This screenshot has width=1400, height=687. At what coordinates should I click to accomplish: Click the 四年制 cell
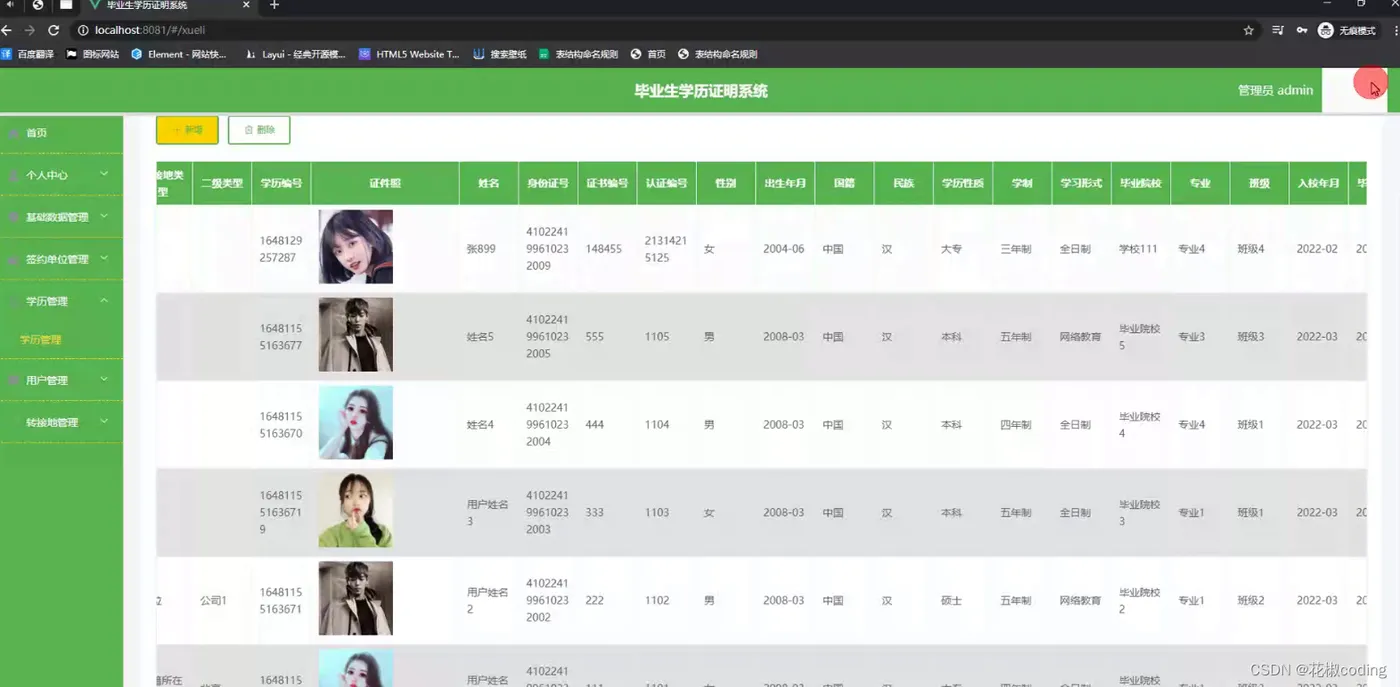coord(1016,425)
